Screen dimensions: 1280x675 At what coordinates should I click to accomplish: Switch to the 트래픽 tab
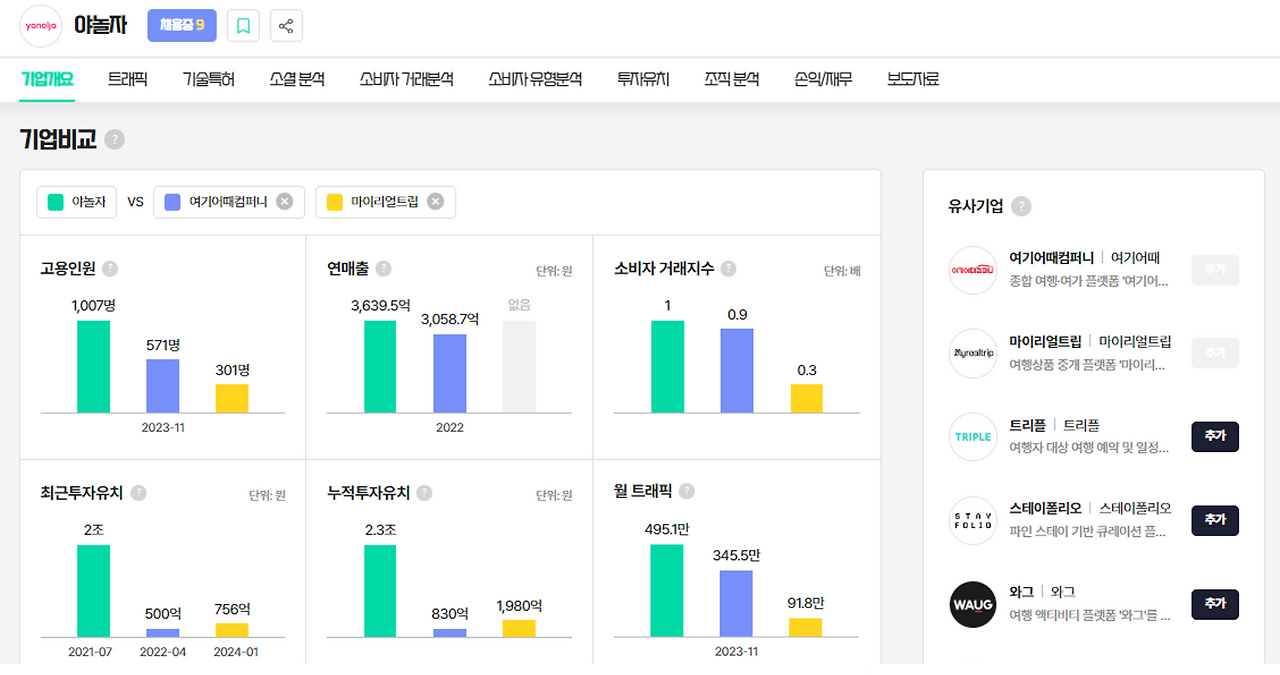coord(128,78)
